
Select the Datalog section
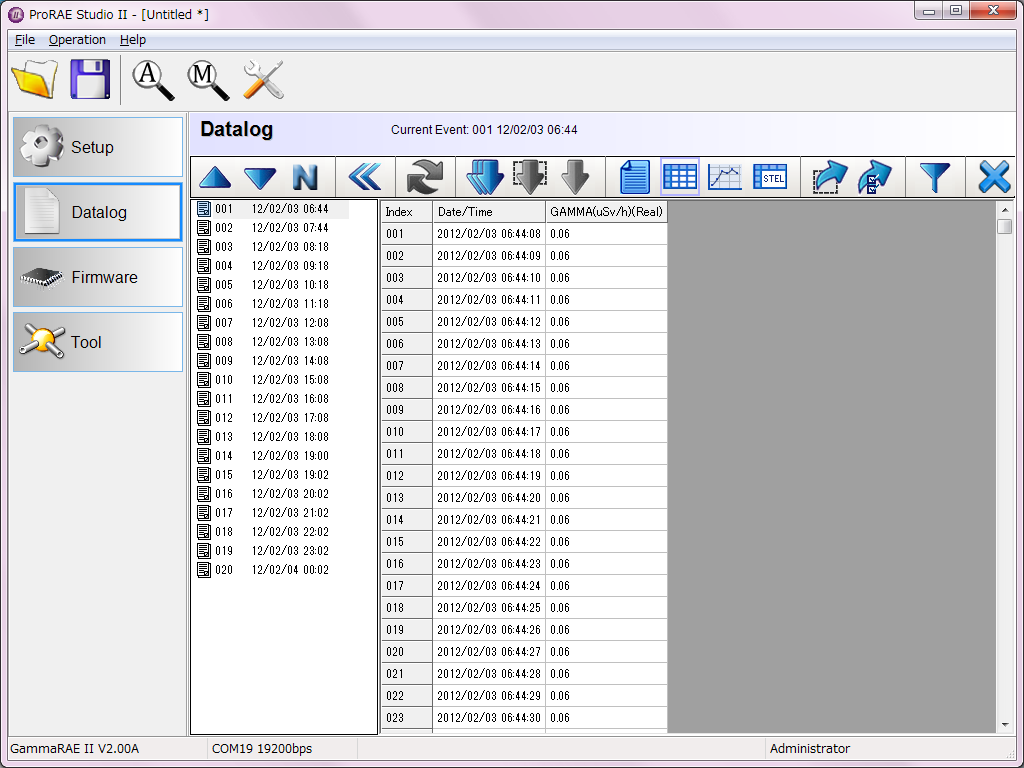(98, 212)
